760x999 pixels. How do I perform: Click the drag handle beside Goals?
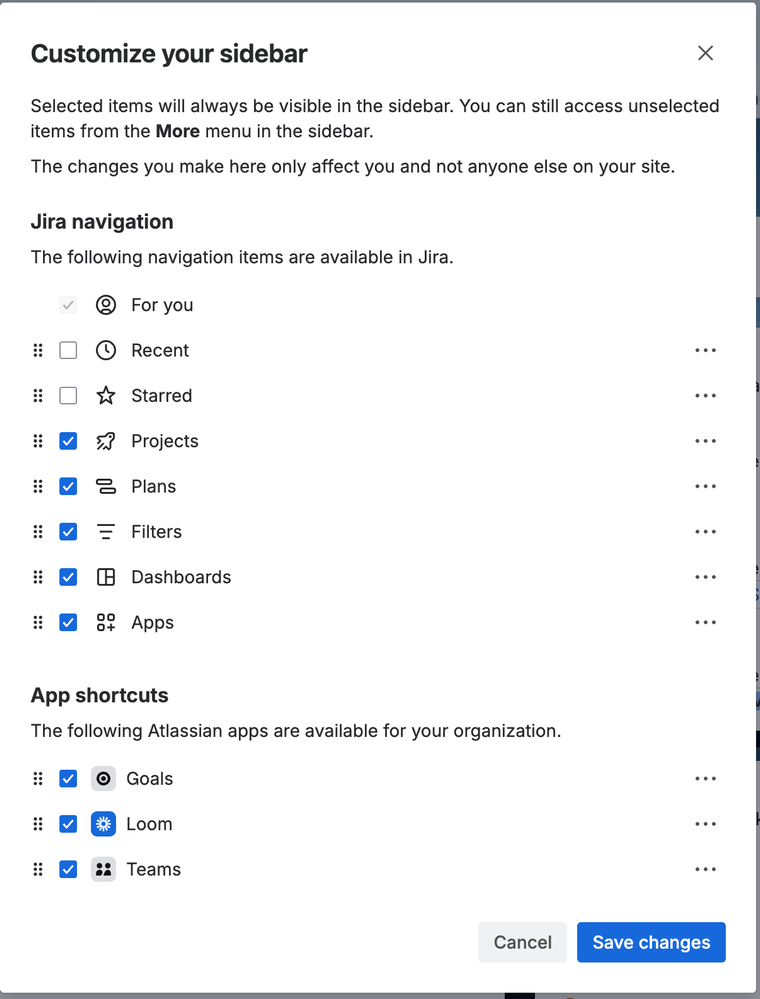[x=38, y=779]
